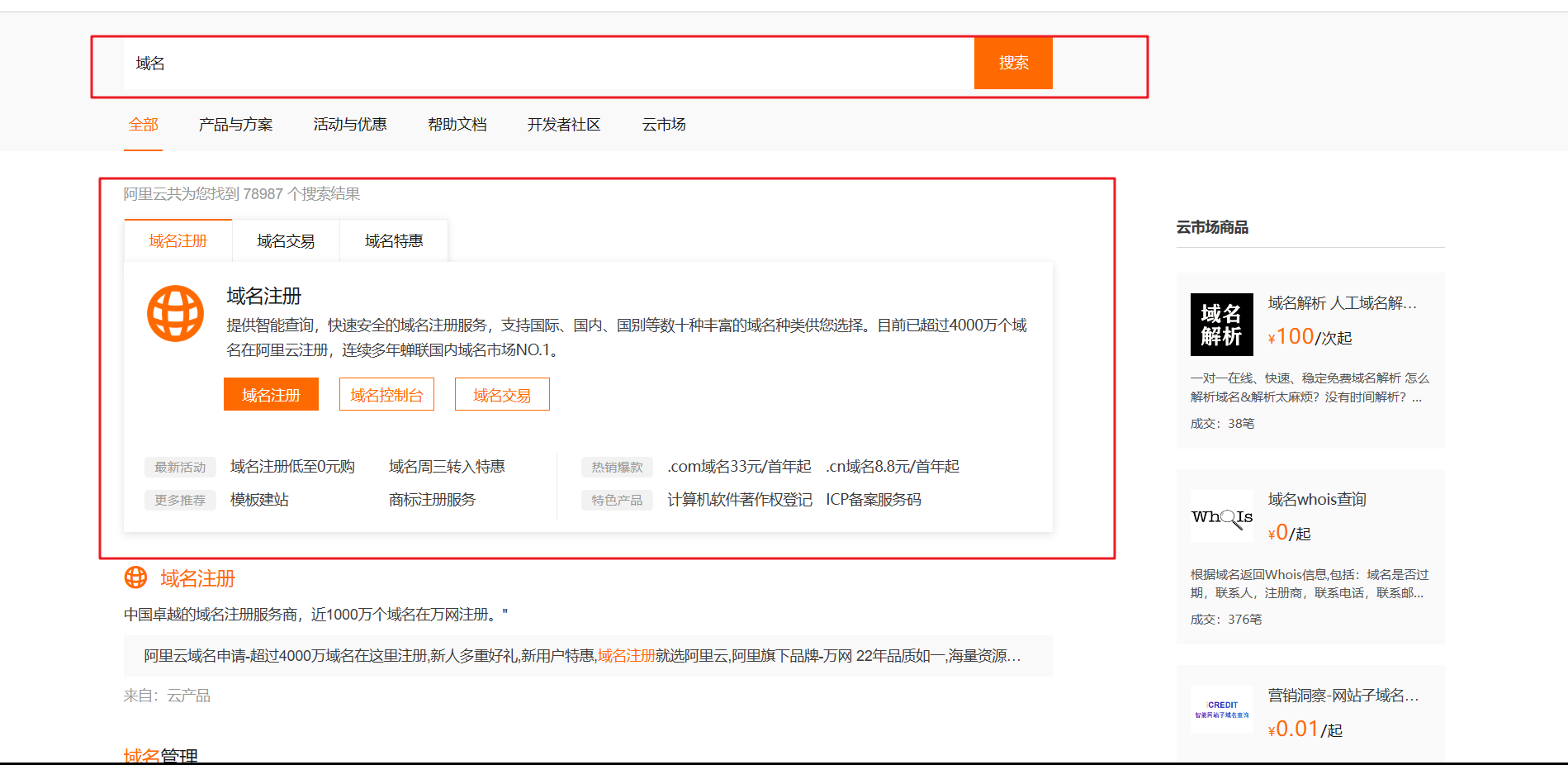Image resolution: width=1568 pixels, height=765 pixels.
Task: Click the ¥0/起 price
Action: (x=1289, y=533)
